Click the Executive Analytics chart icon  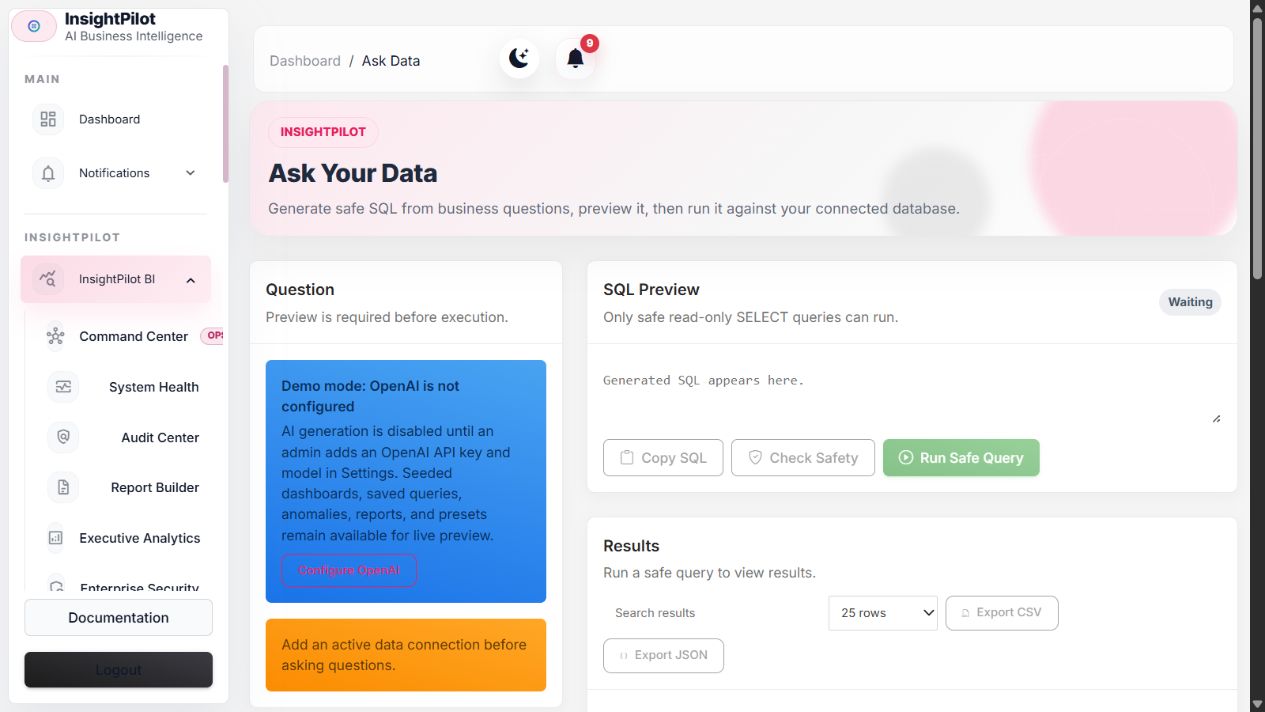(x=55, y=538)
